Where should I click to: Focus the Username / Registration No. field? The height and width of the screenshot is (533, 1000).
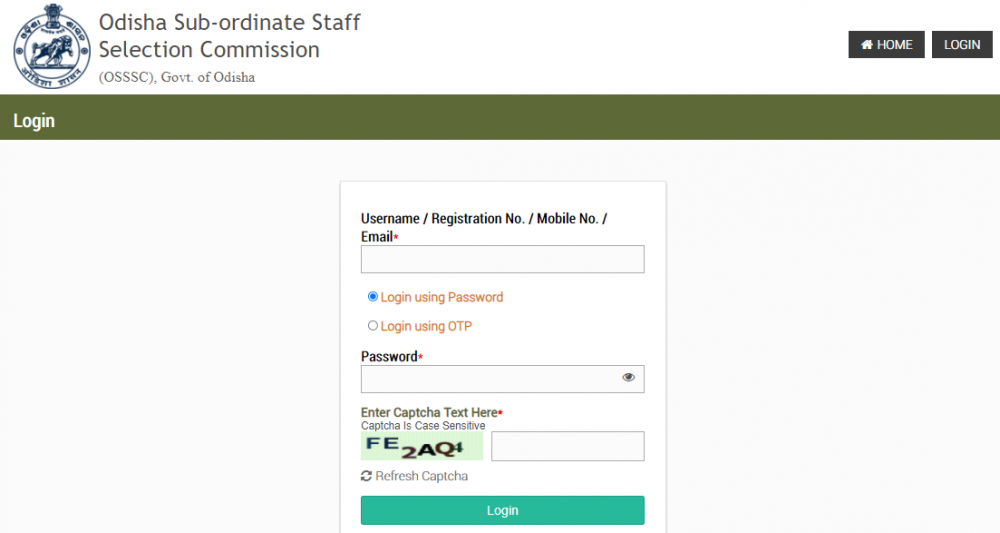click(x=502, y=259)
